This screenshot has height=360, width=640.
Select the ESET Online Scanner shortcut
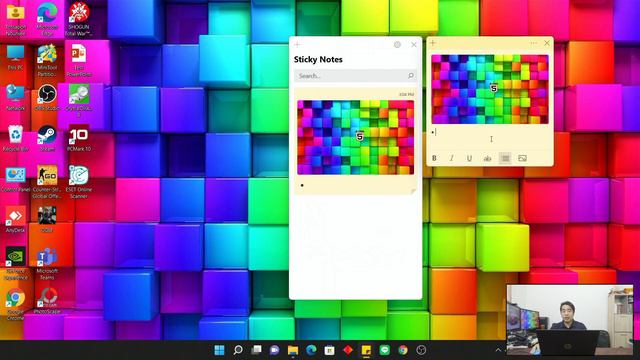tap(79, 182)
